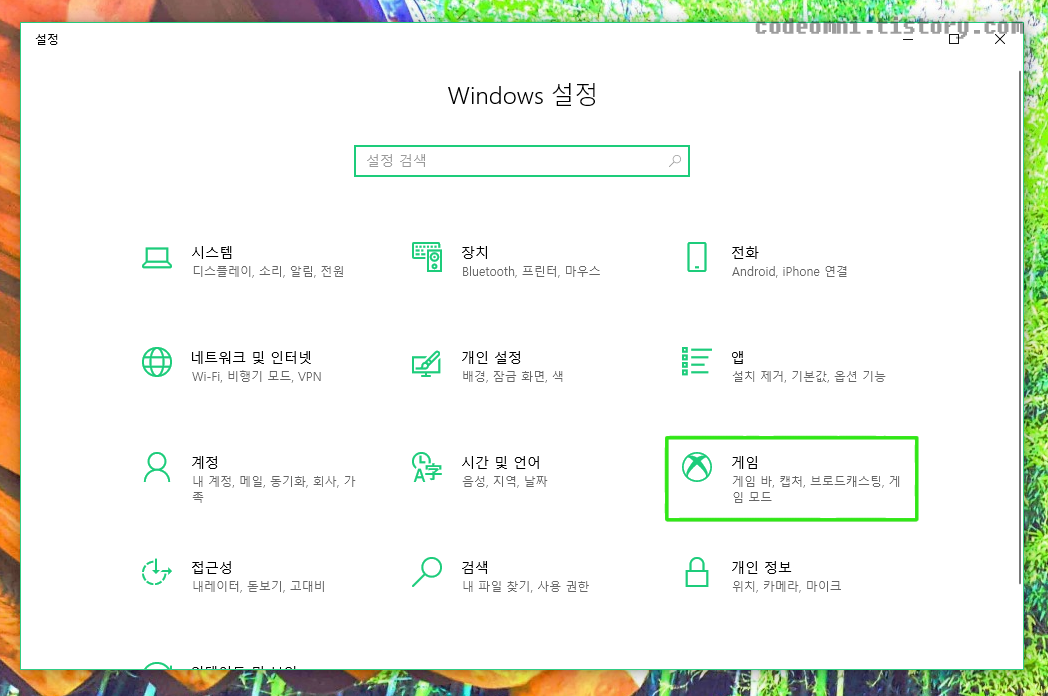Go to the 검색 heading
1048x696 pixels.
pos(475,567)
